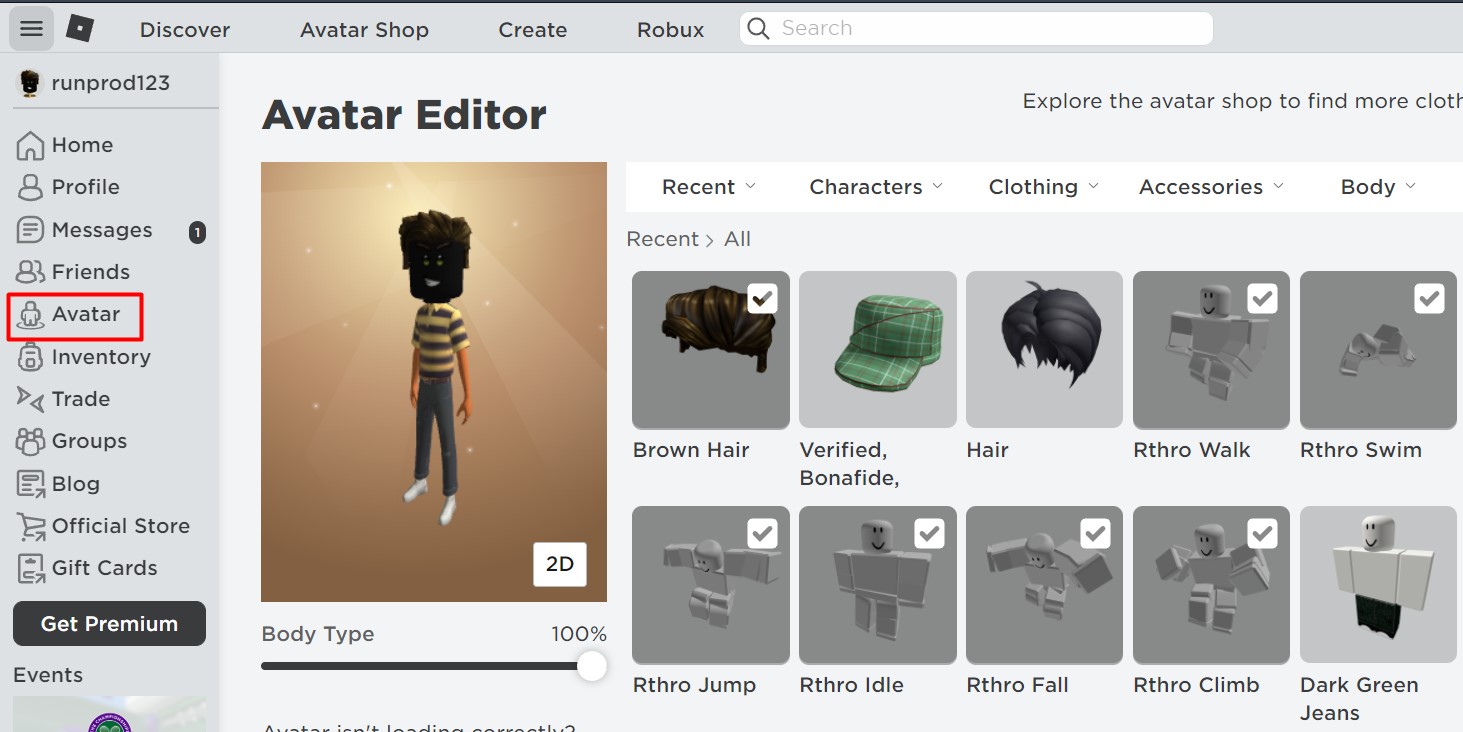Viewport: 1463px width, 732px height.
Task: Click the Messages speech icon
Action: [30, 230]
